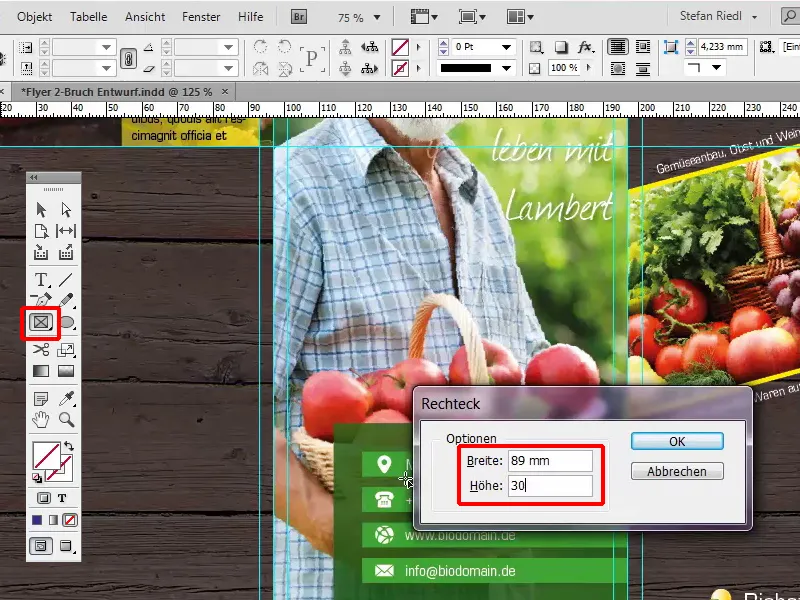
Task: Select the Free Transform tool
Action: 66,349
